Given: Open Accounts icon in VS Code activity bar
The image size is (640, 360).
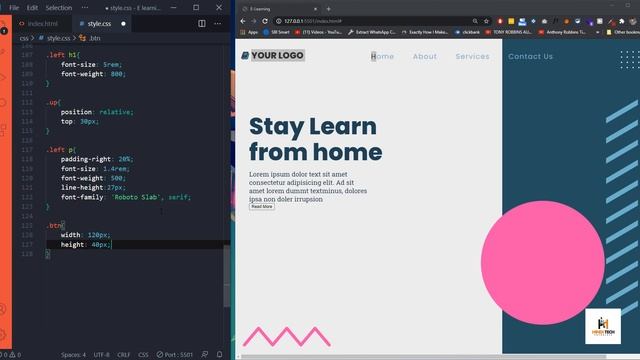Looking at the screenshot, I should coord(3,309).
